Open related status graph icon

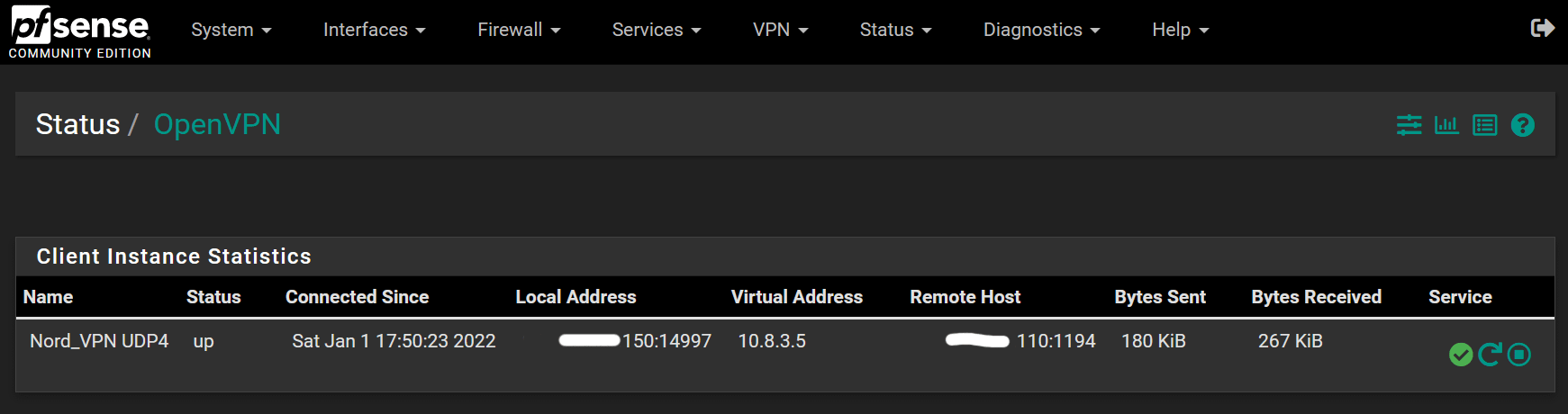[x=1446, y=125]
